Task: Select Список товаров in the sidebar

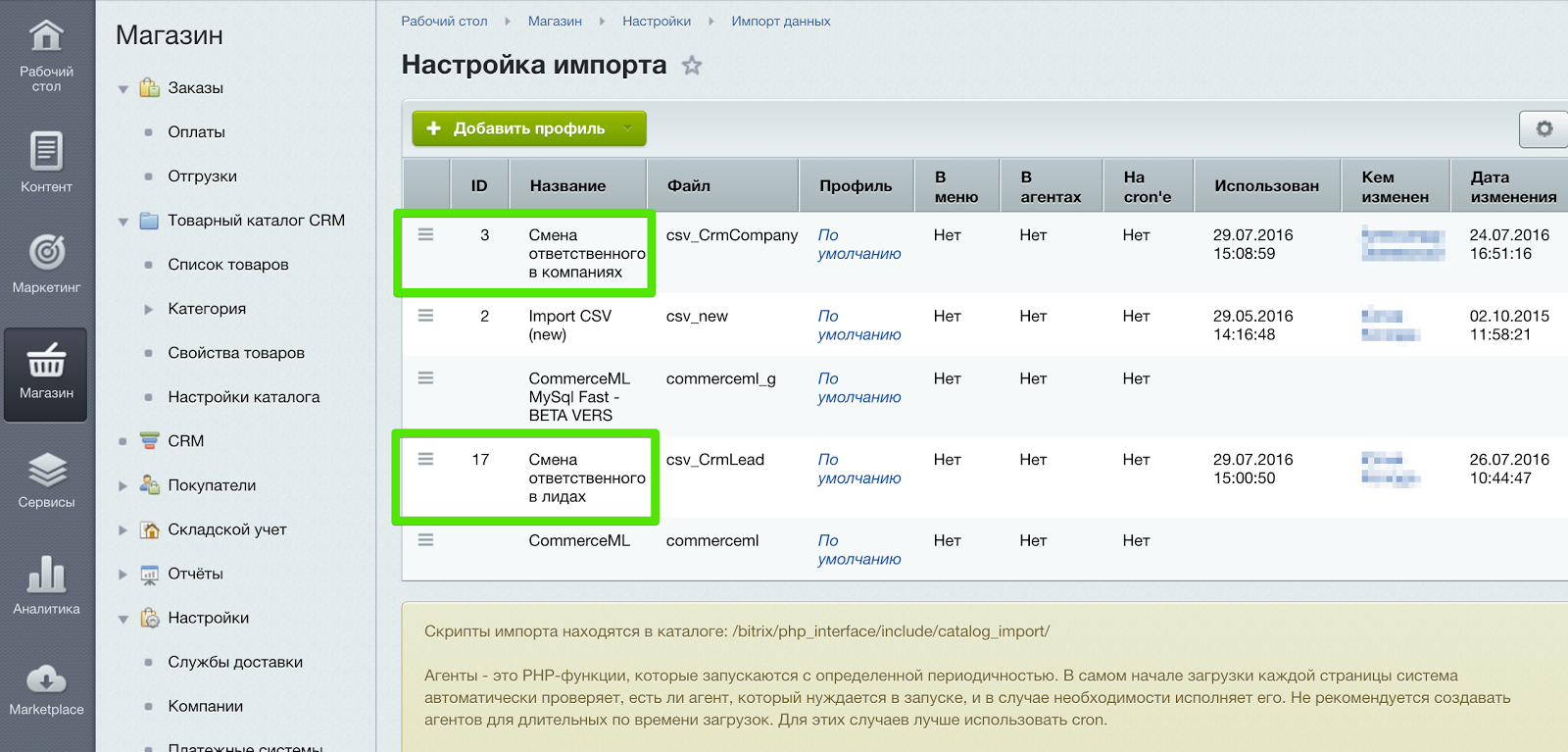Action: [x=228, y=265]
